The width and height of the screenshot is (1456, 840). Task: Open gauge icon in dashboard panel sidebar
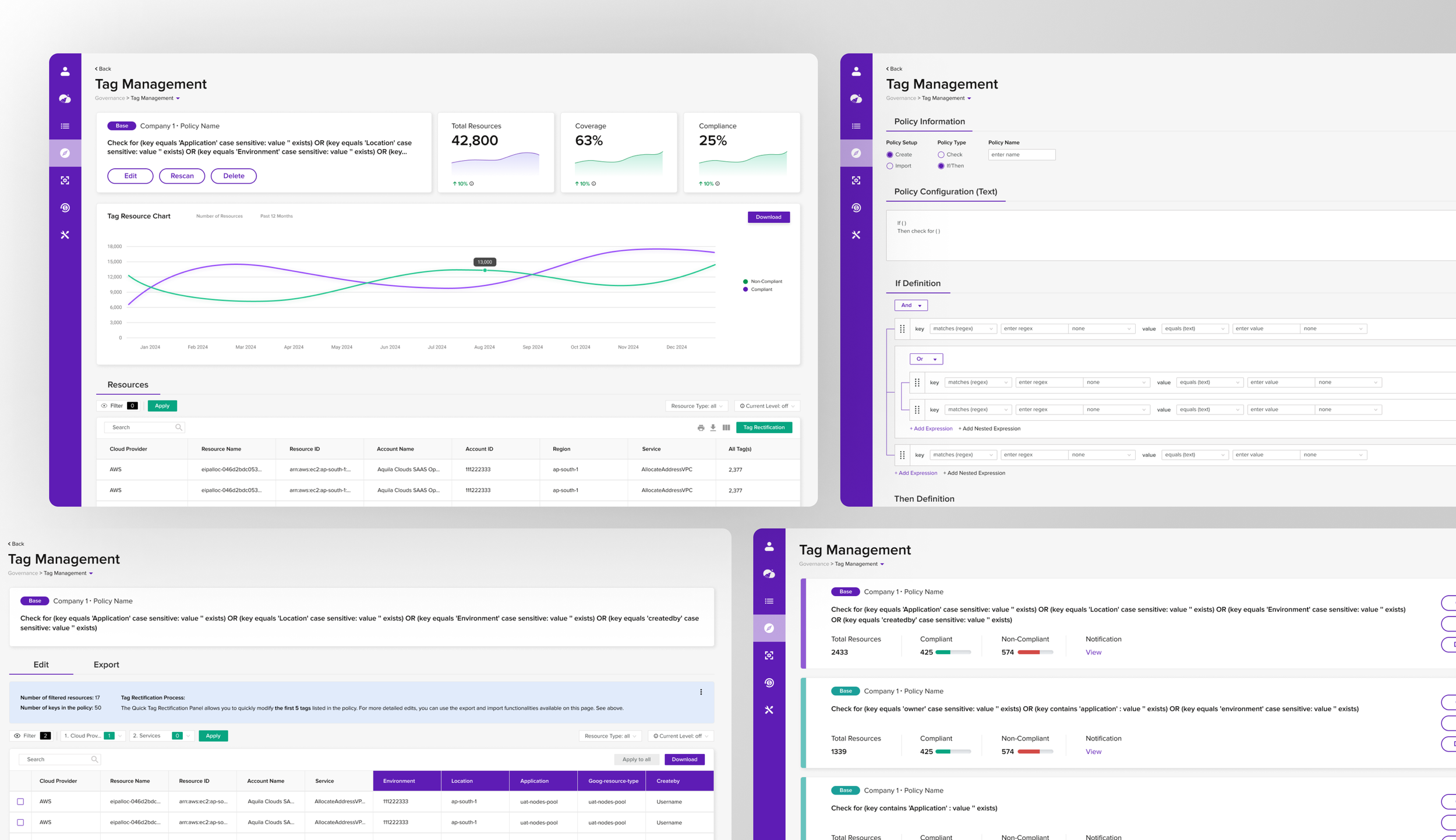(x=65, y=98)
